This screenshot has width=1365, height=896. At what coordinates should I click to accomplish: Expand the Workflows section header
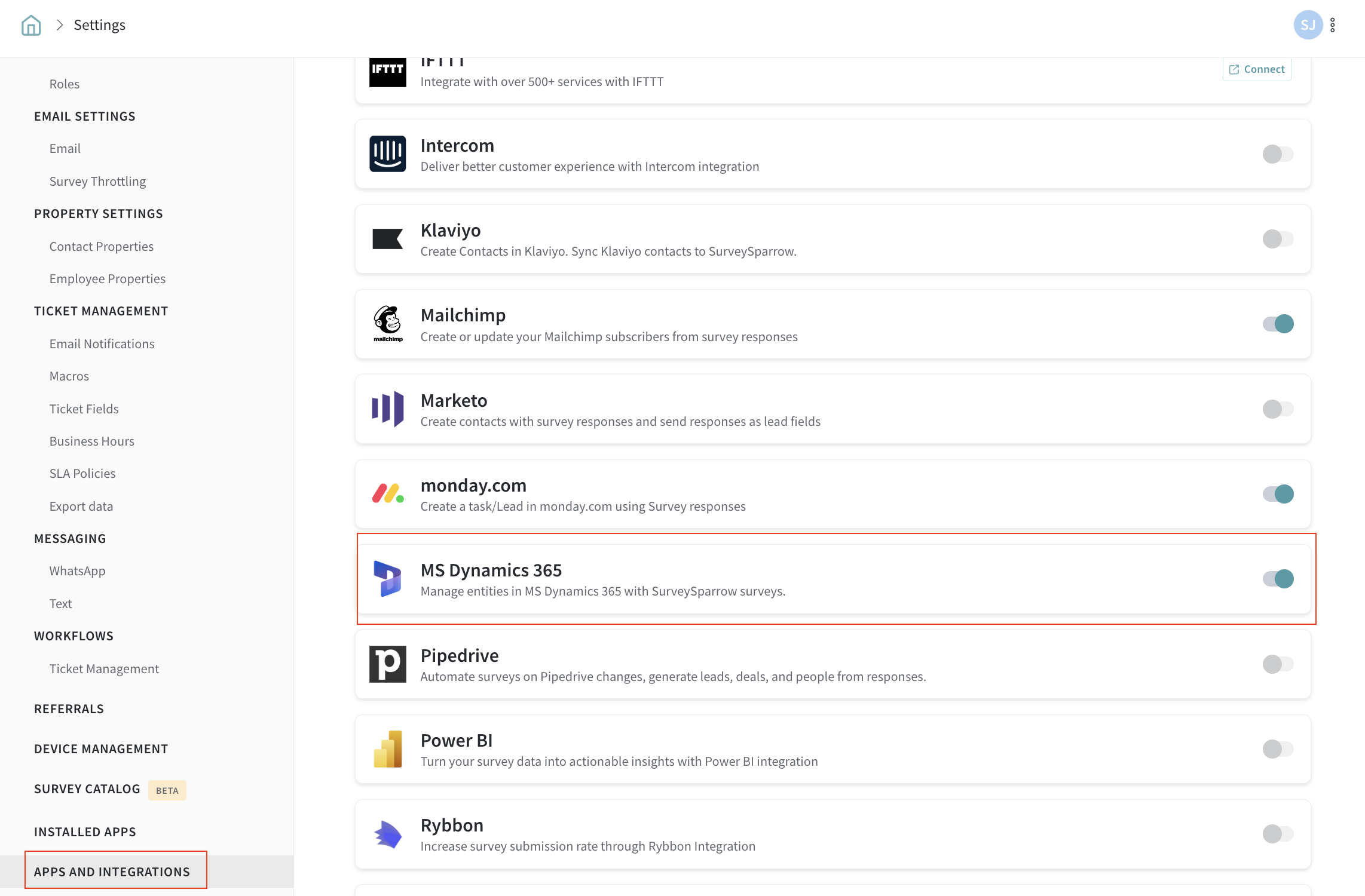coord(74,636)
